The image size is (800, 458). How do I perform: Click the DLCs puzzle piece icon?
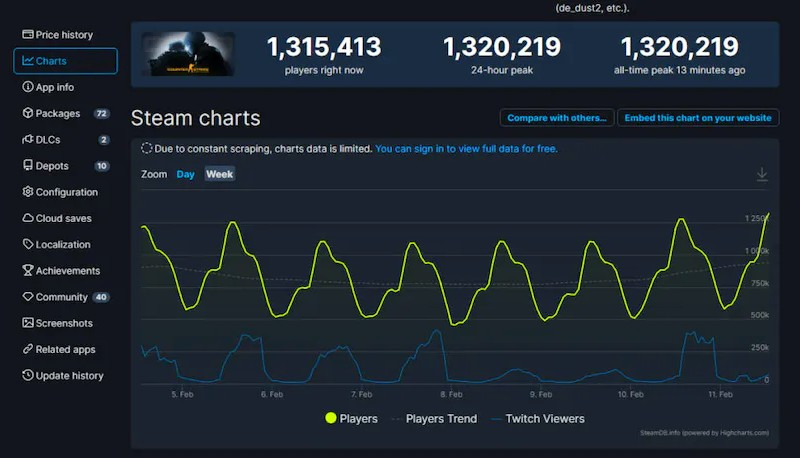tap(28, 139)
